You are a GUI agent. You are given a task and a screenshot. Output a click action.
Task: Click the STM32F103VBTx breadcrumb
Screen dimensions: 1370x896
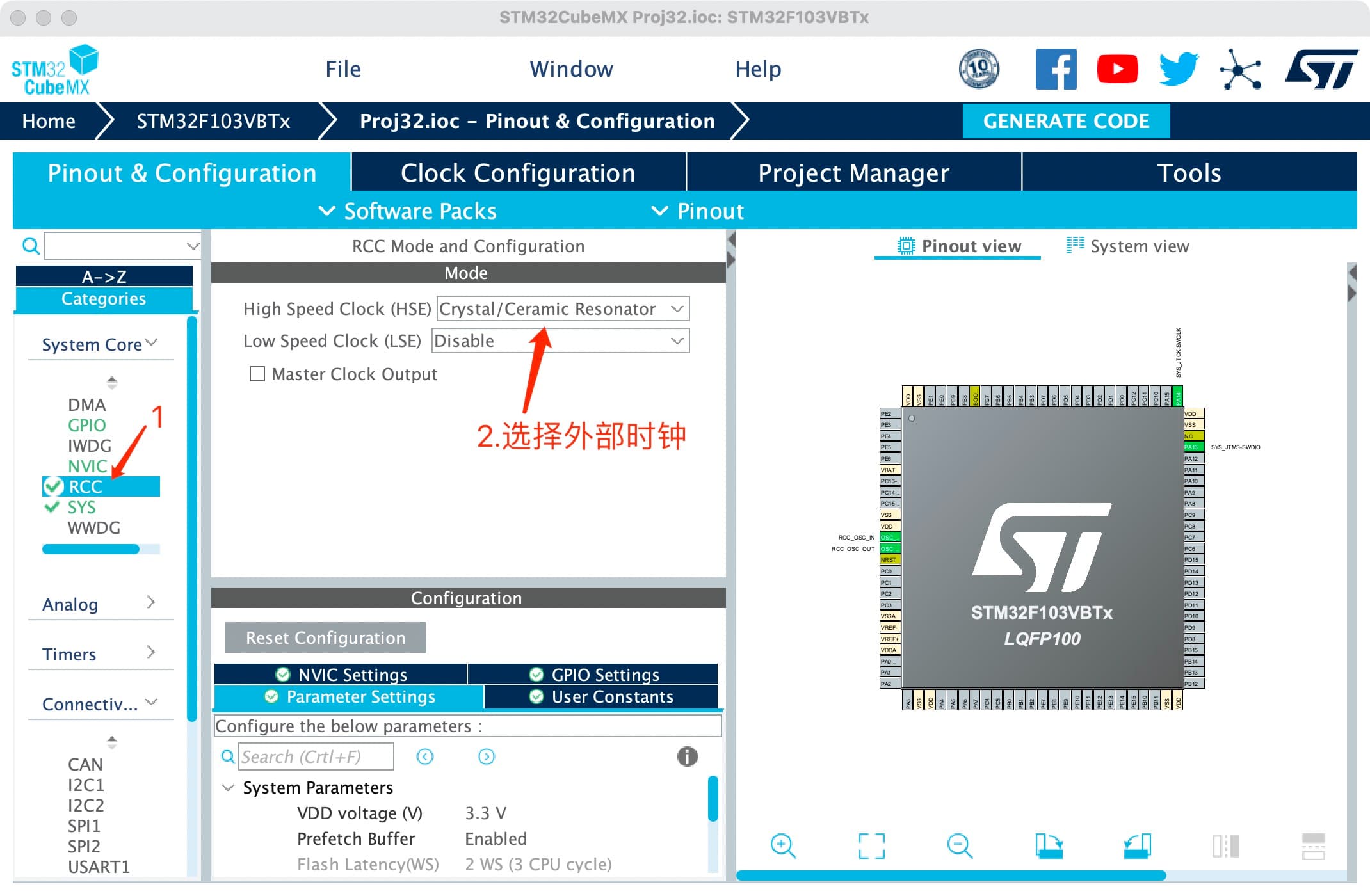[213, 121]
